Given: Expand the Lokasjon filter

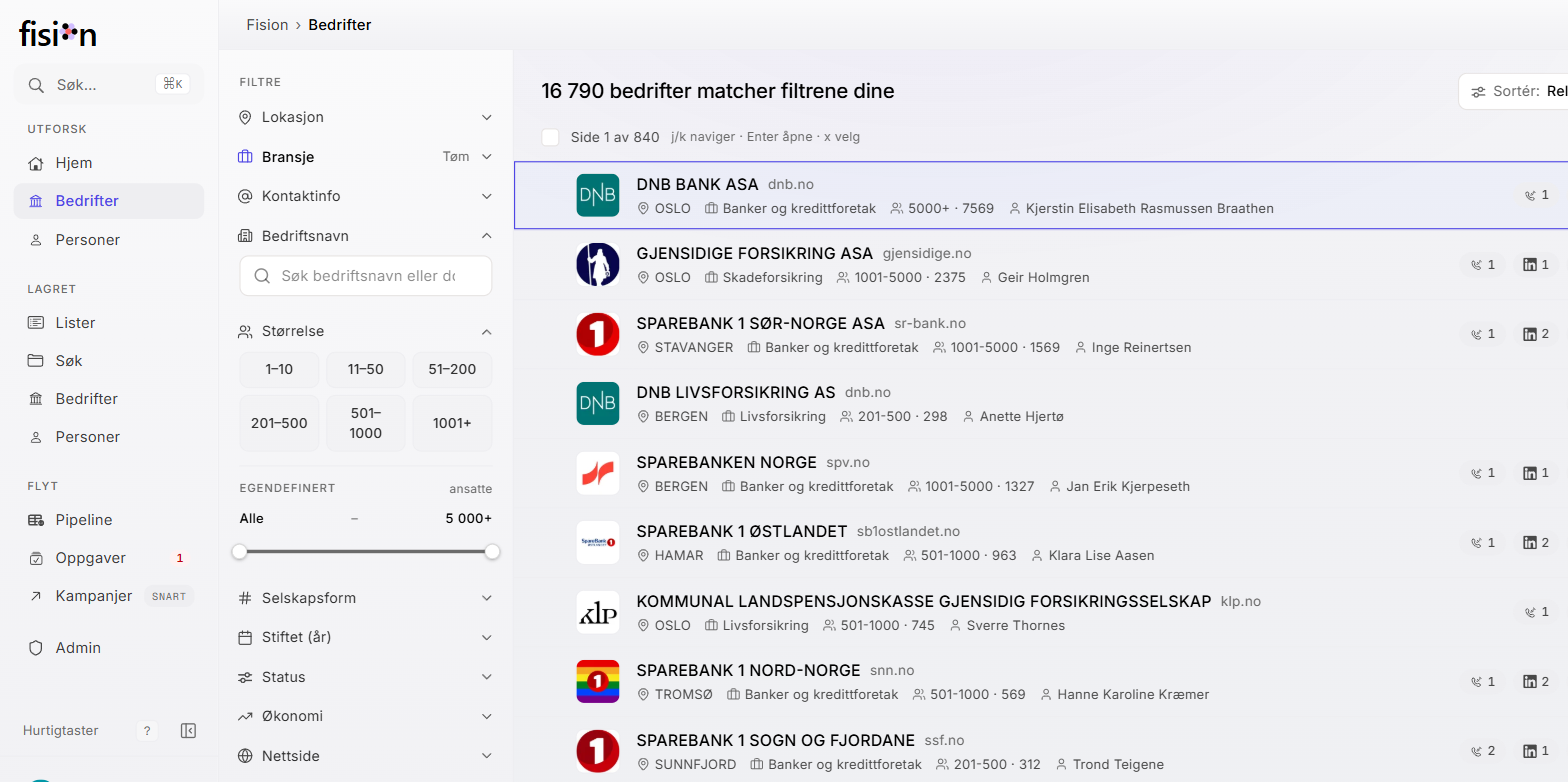Looking at the screenshot, I should 365,117.
